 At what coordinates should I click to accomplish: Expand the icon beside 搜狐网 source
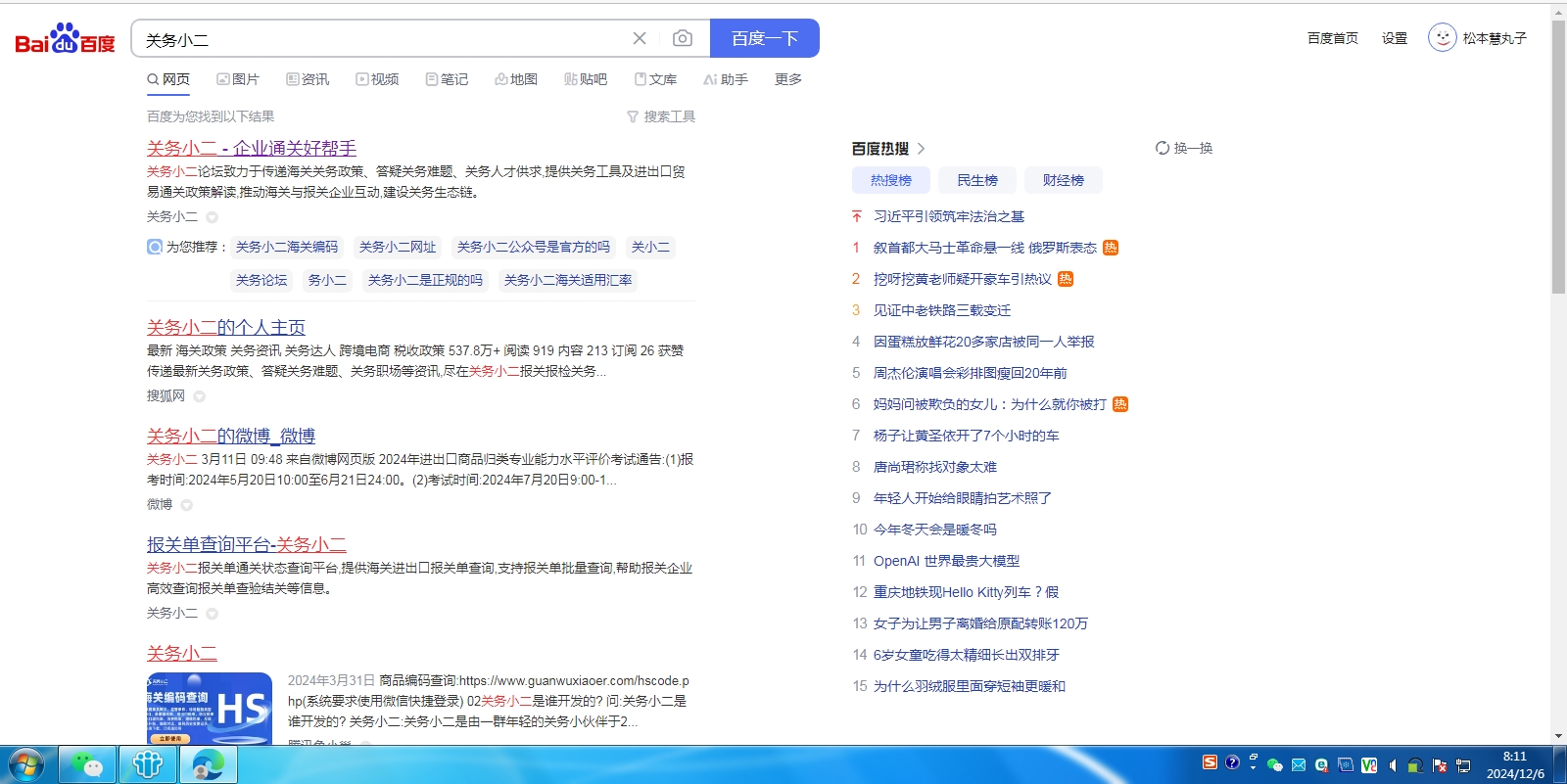coord(199,396)
